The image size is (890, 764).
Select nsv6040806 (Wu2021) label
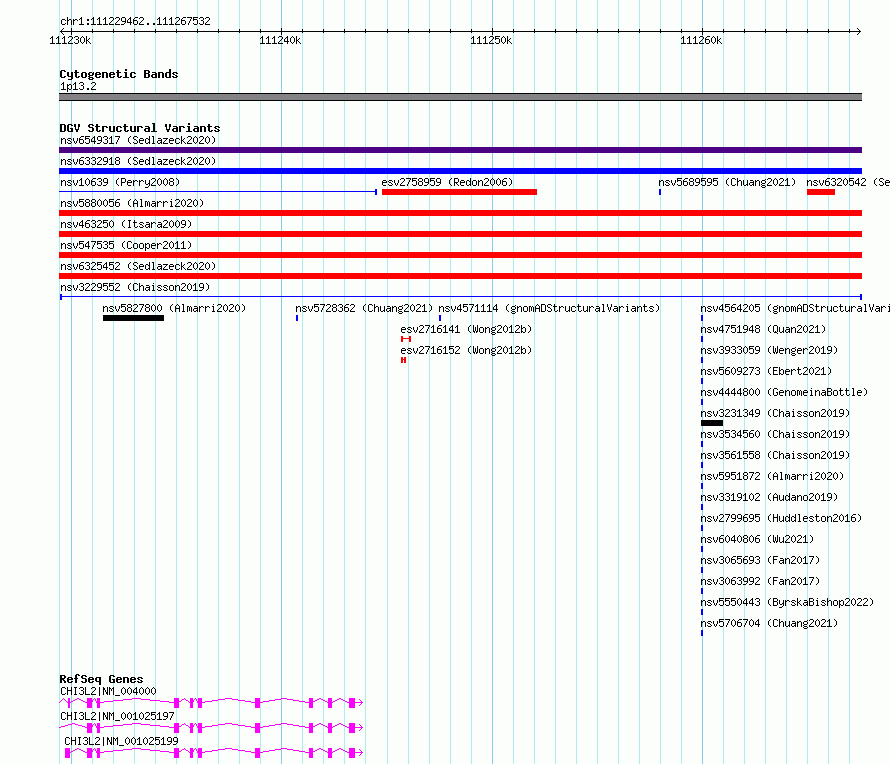point(757,539)
